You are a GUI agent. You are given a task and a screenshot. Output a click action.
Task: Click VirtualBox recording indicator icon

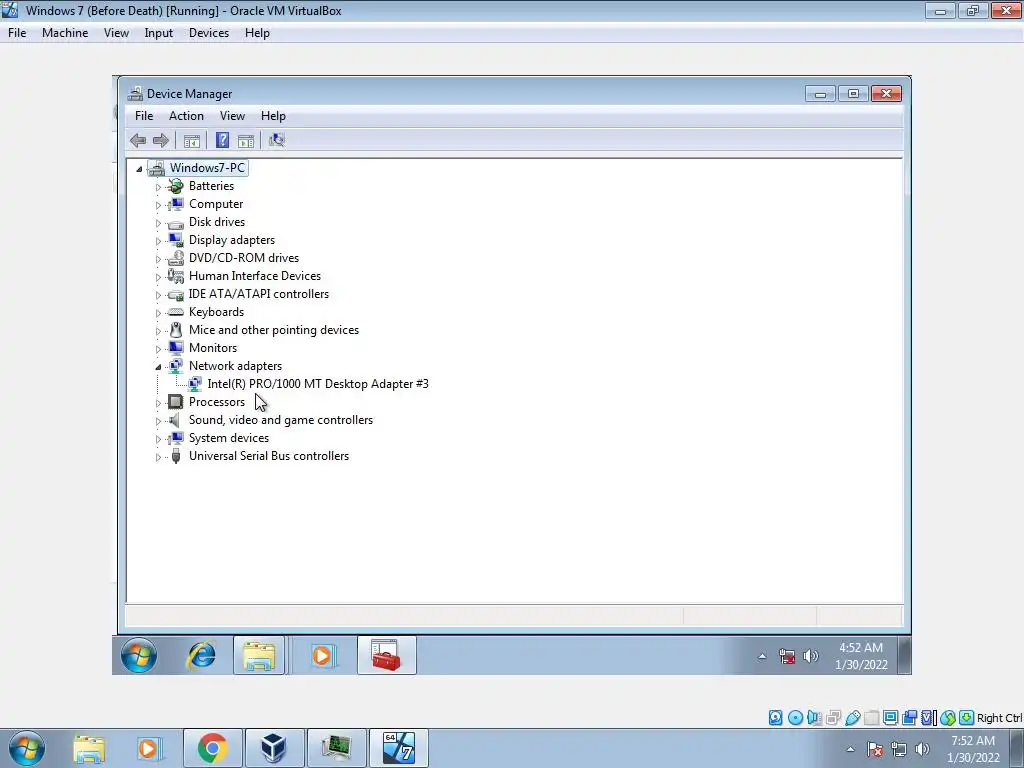pyautogui.click(x=909, y=718)
